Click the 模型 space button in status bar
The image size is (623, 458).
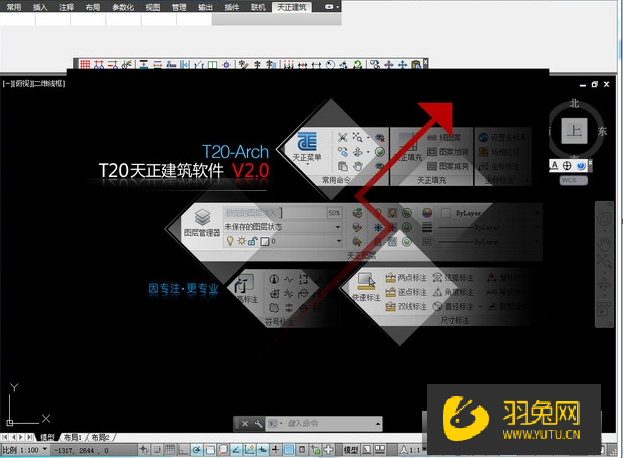[x=351, y=450]
